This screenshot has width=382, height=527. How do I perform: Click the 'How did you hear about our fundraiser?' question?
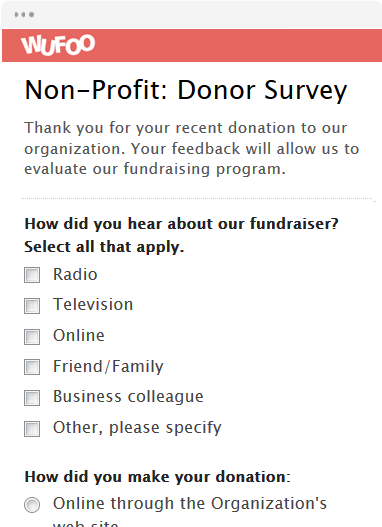181,224
